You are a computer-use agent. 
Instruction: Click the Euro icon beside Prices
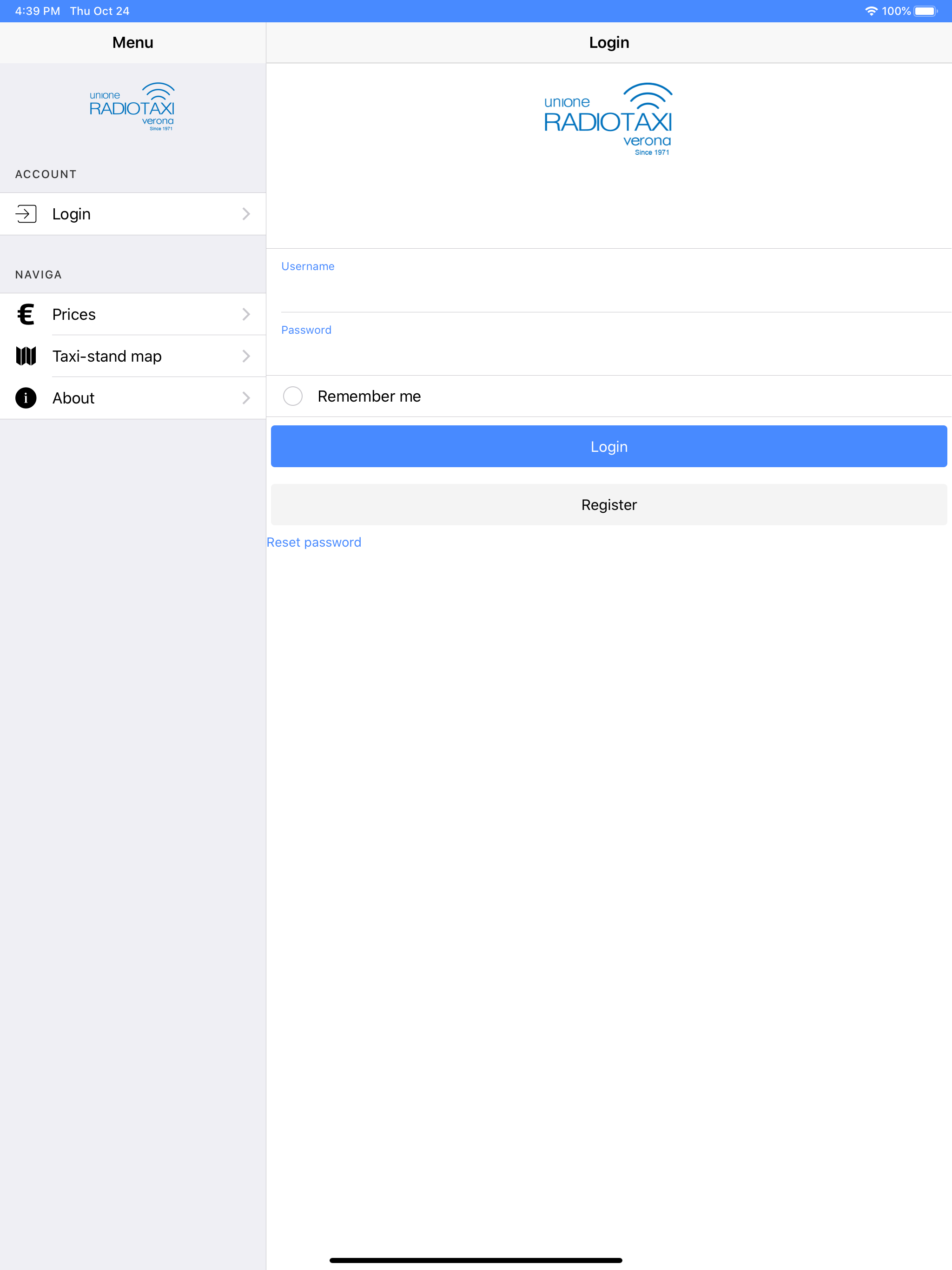(26, 314)
